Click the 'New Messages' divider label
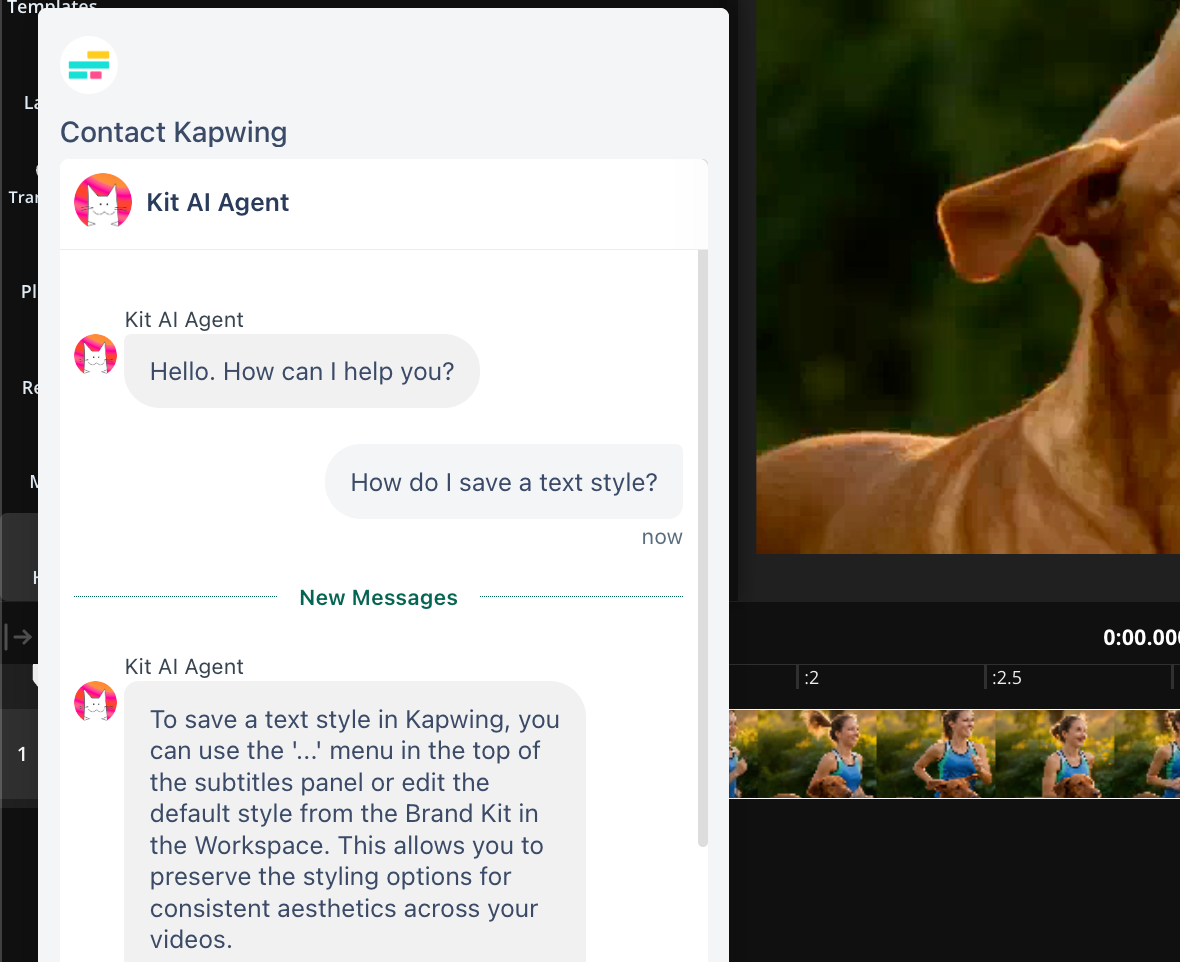 pos(378,598)
